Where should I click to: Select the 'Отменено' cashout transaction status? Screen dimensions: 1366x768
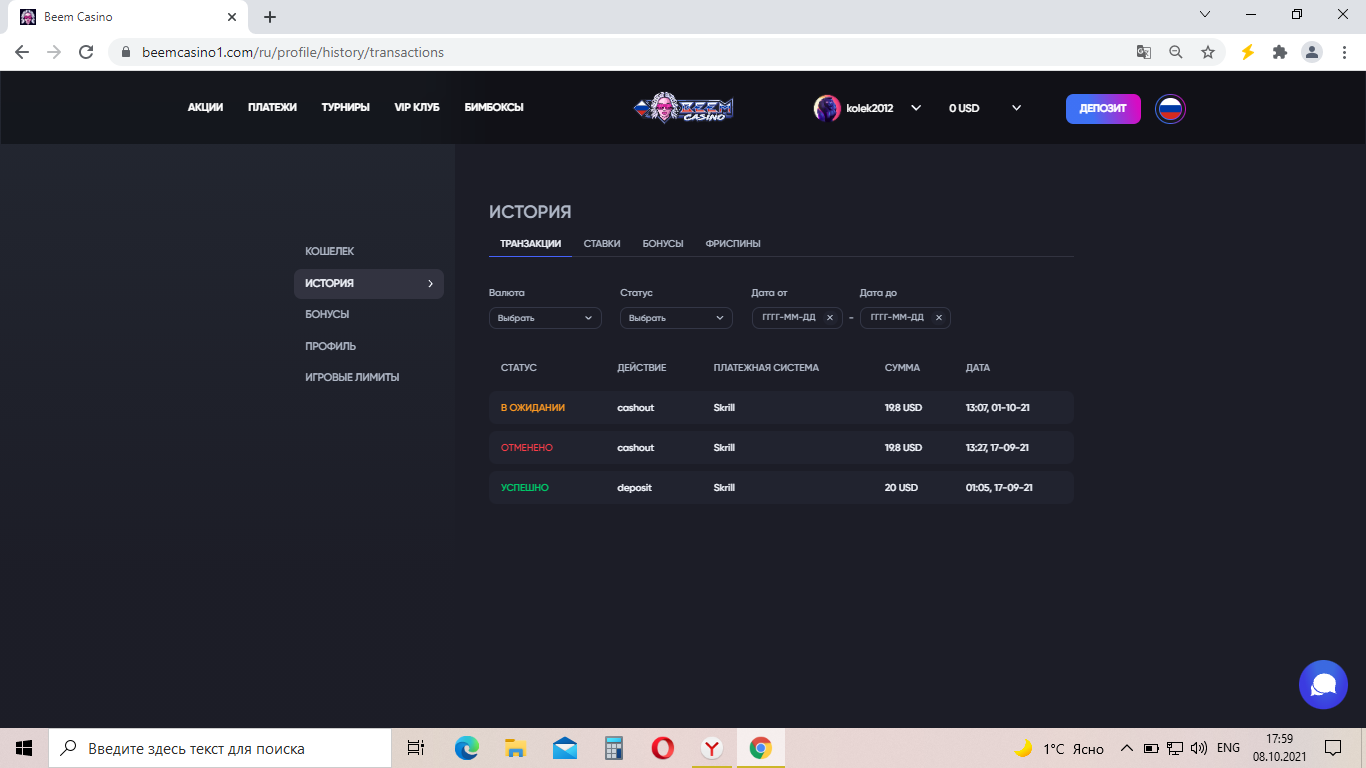527,448
